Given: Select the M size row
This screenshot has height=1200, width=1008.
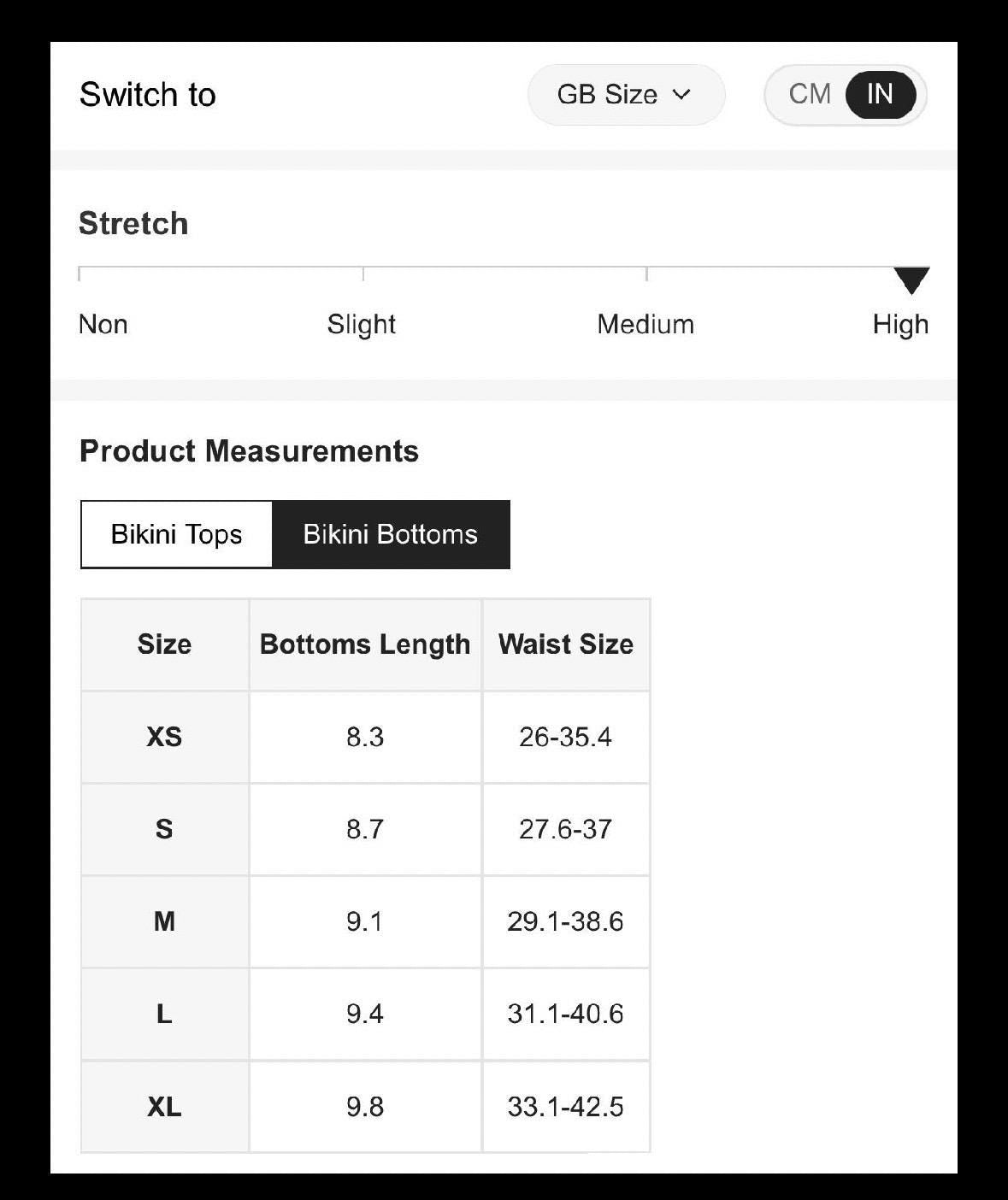Looking at the screenshot, I should pos(366,921).
